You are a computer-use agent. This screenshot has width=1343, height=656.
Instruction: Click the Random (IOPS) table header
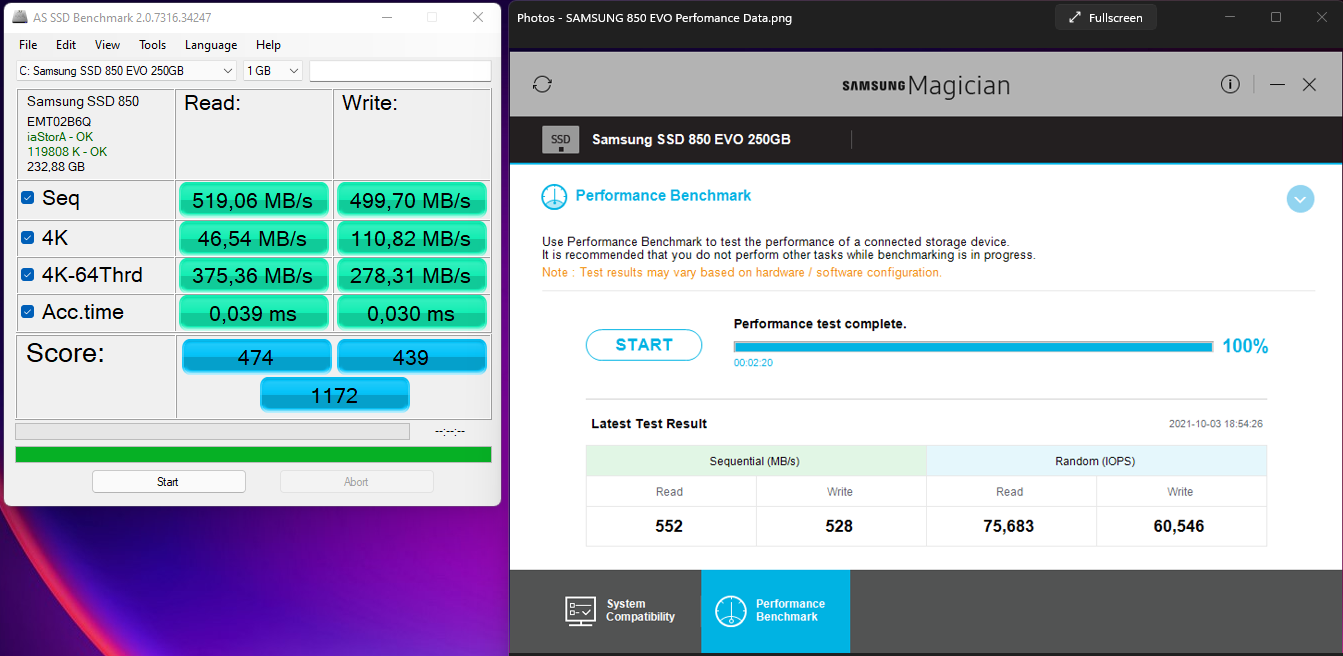(1096, 461)
